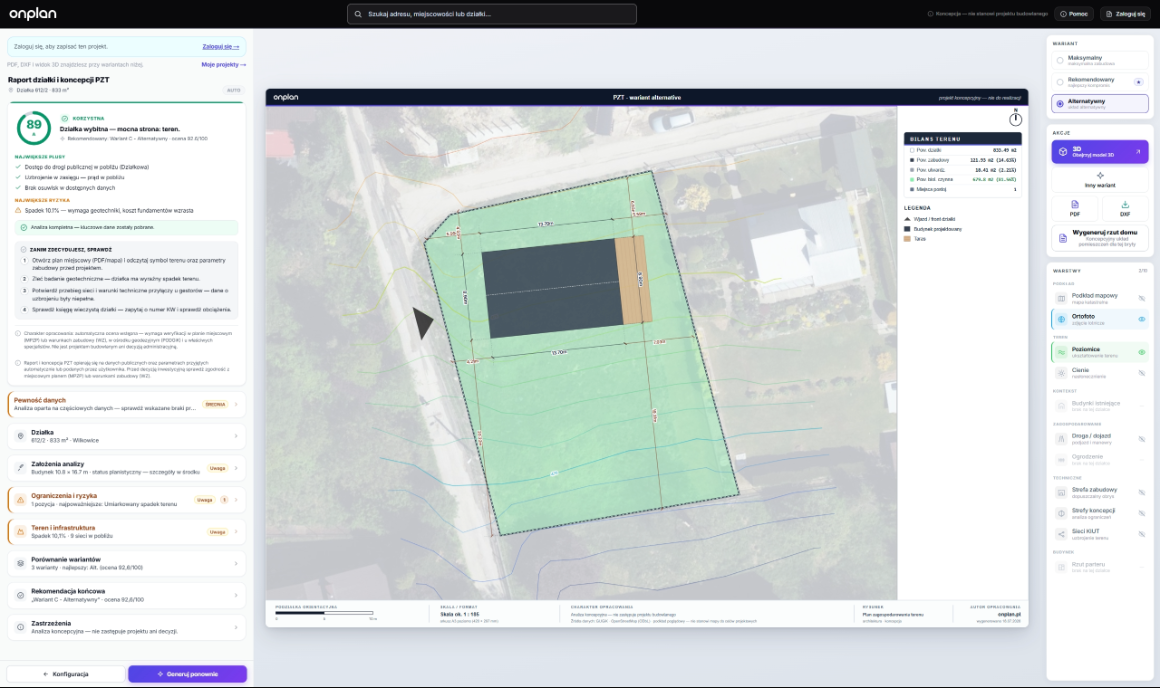Open the 3D model view button
1160x688 pixels.
tap(1099, 152)
